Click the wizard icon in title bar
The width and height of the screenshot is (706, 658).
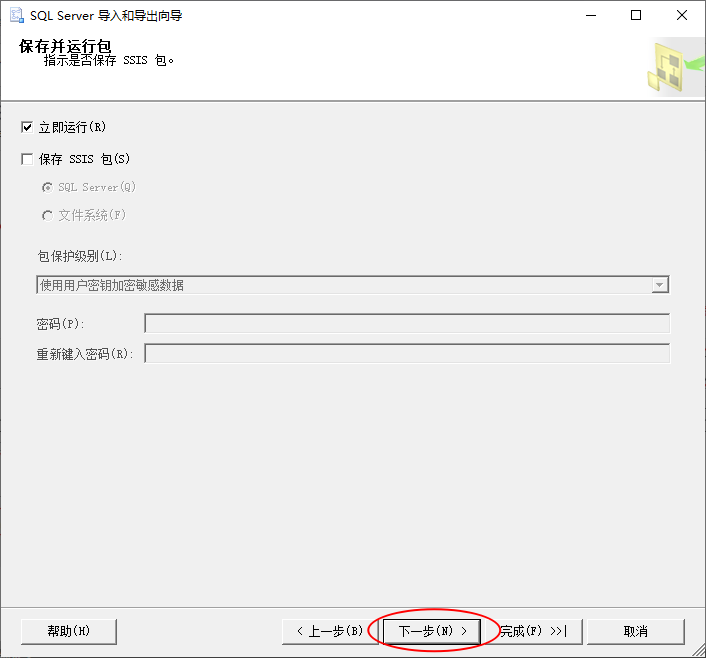[x=17, y=15]
